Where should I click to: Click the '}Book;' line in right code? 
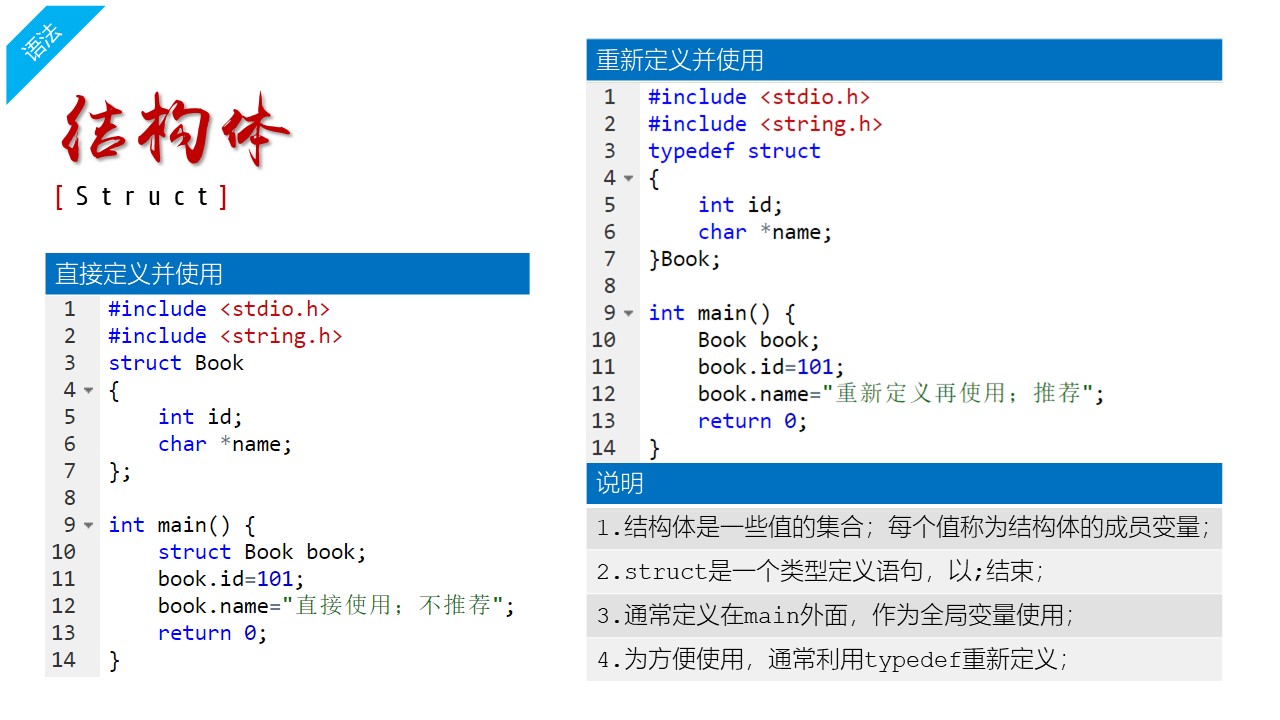point(685,259)
